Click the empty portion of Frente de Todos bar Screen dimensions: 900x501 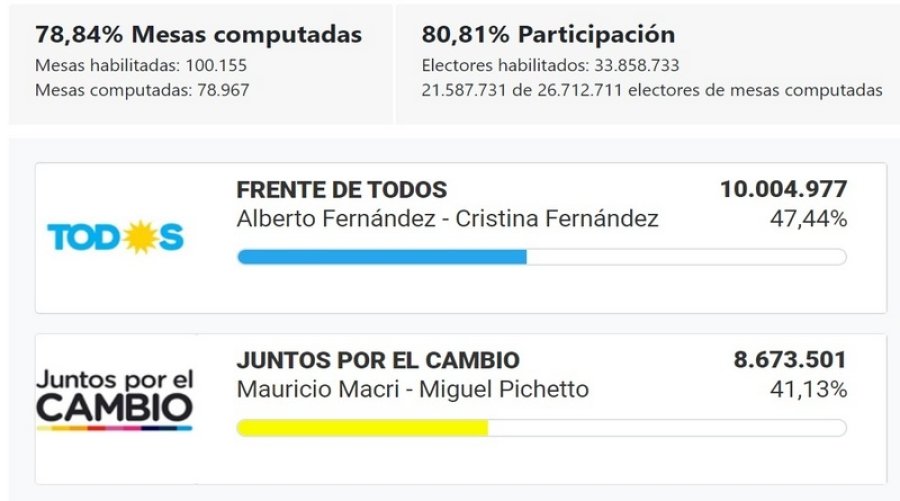(686, 257)
